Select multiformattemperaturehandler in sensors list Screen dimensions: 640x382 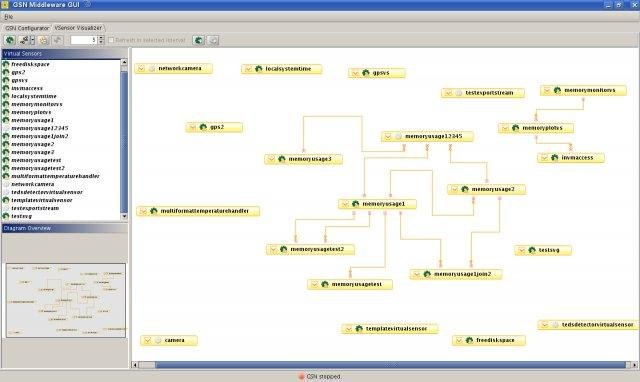[55, 176]
